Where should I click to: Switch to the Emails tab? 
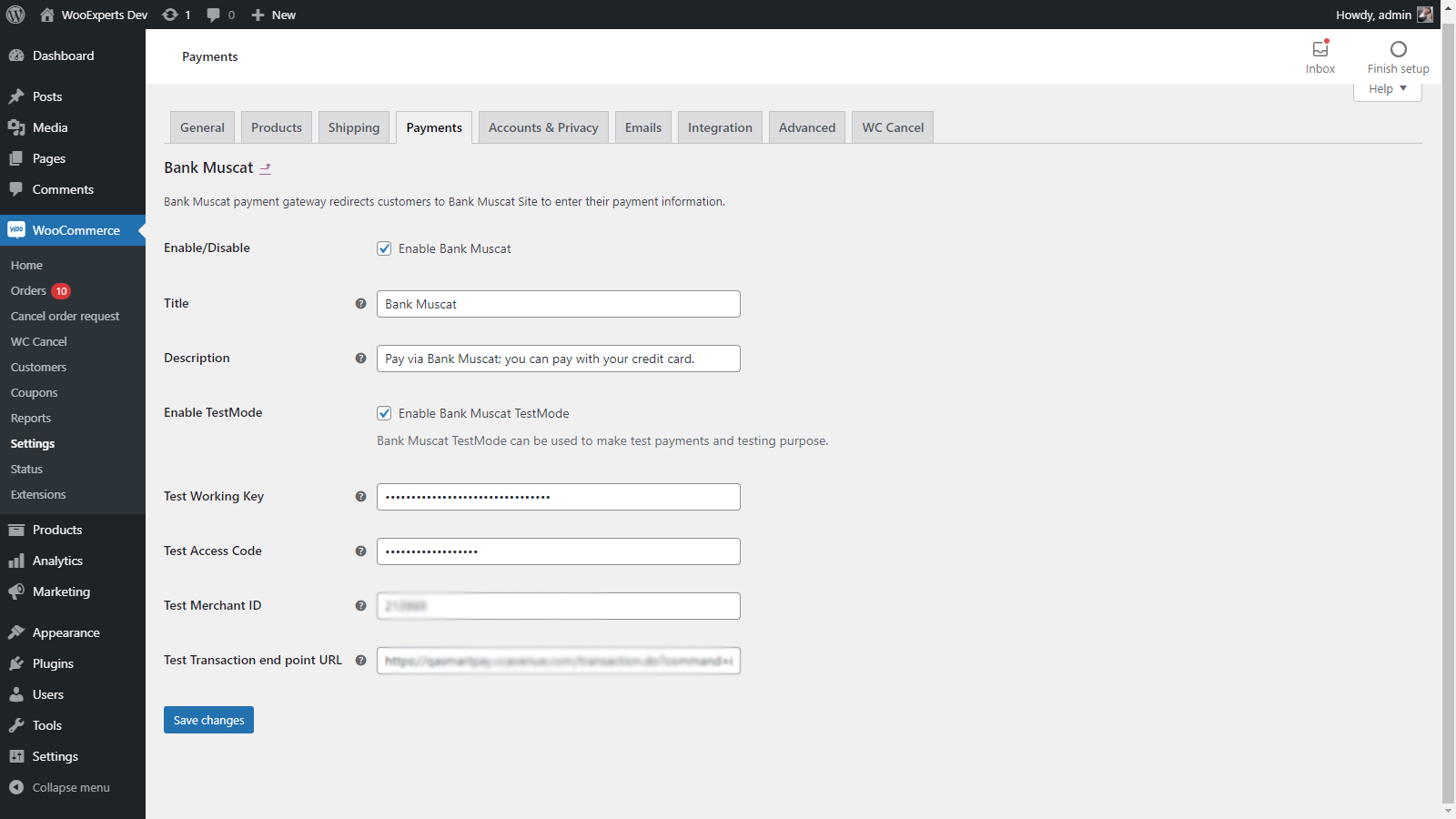pos(643,127)
